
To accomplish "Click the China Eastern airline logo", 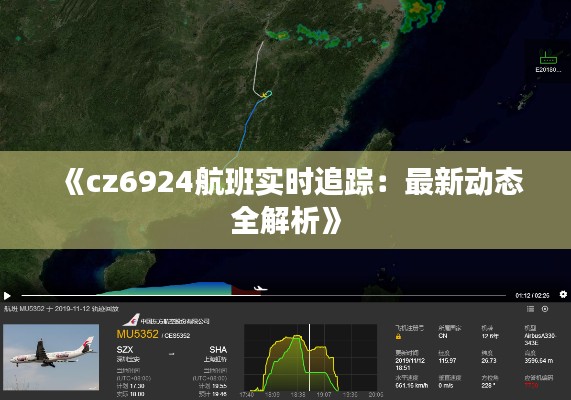I will click(131, 320).
